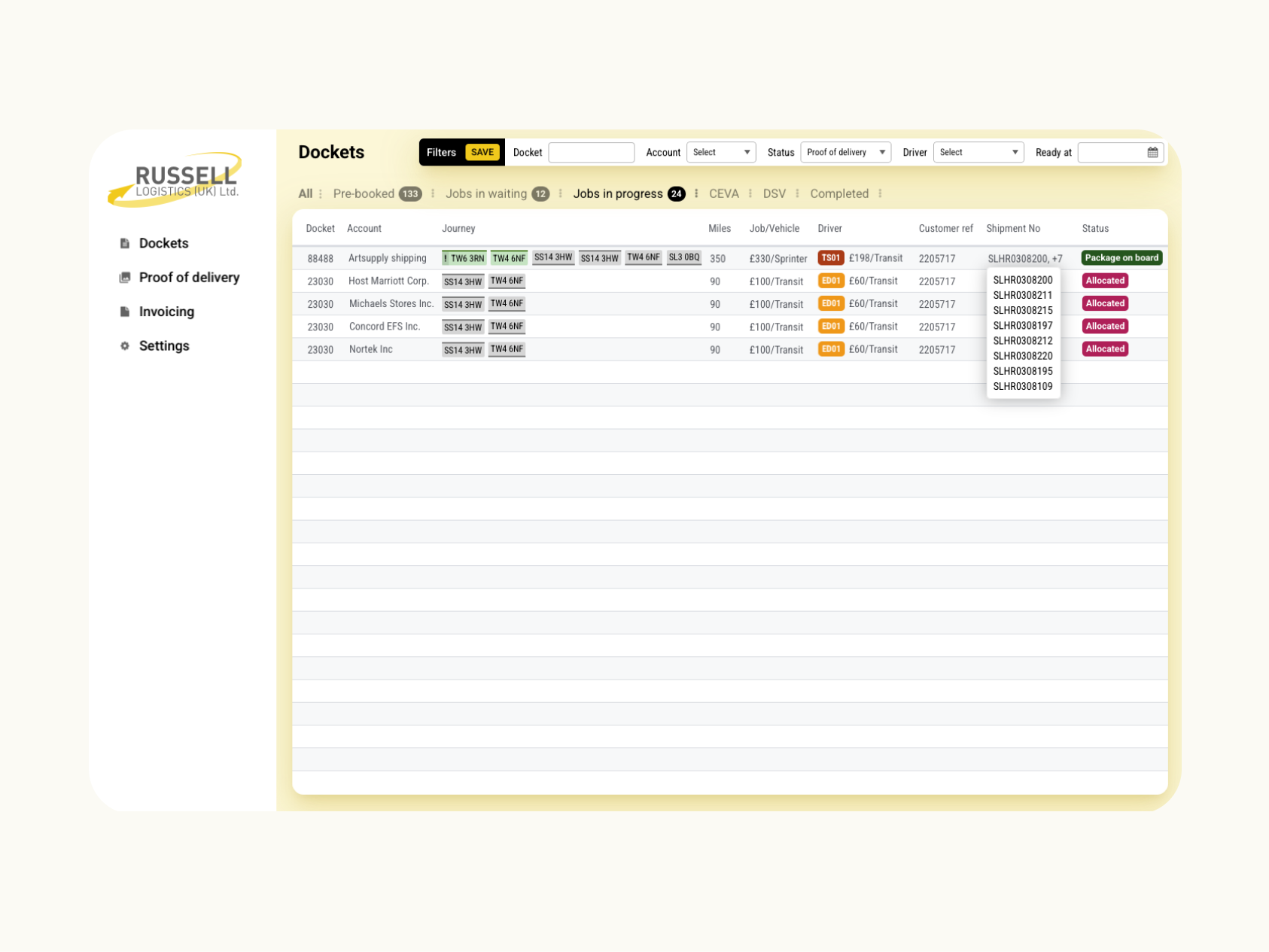Click the Pre-booked 133 count badge

point(410,194)
